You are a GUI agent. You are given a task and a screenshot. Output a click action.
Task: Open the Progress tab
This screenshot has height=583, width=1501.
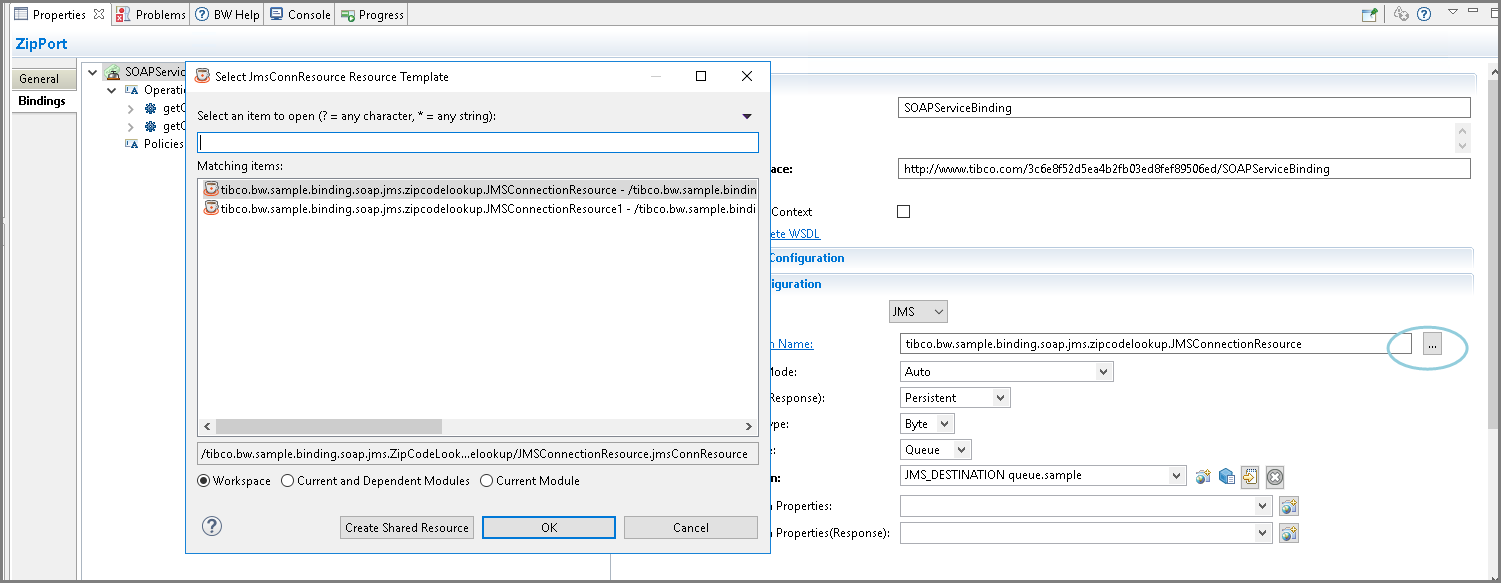372,15
